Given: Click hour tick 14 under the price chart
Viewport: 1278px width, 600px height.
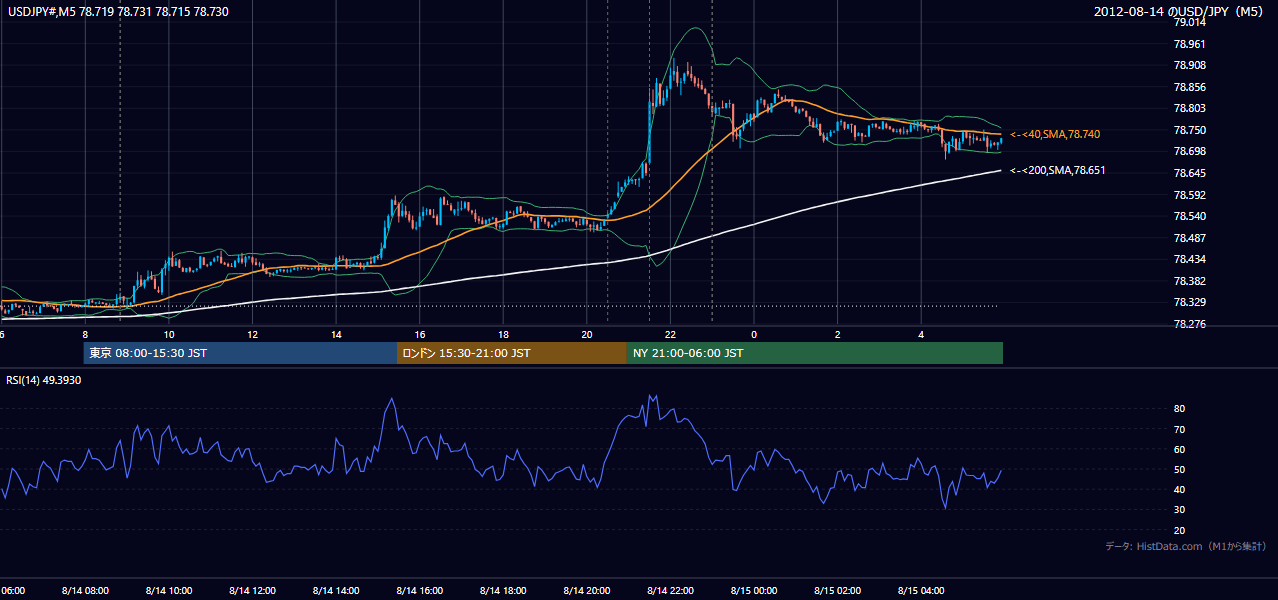Looking at the screenshot, I should click(336, 334).
